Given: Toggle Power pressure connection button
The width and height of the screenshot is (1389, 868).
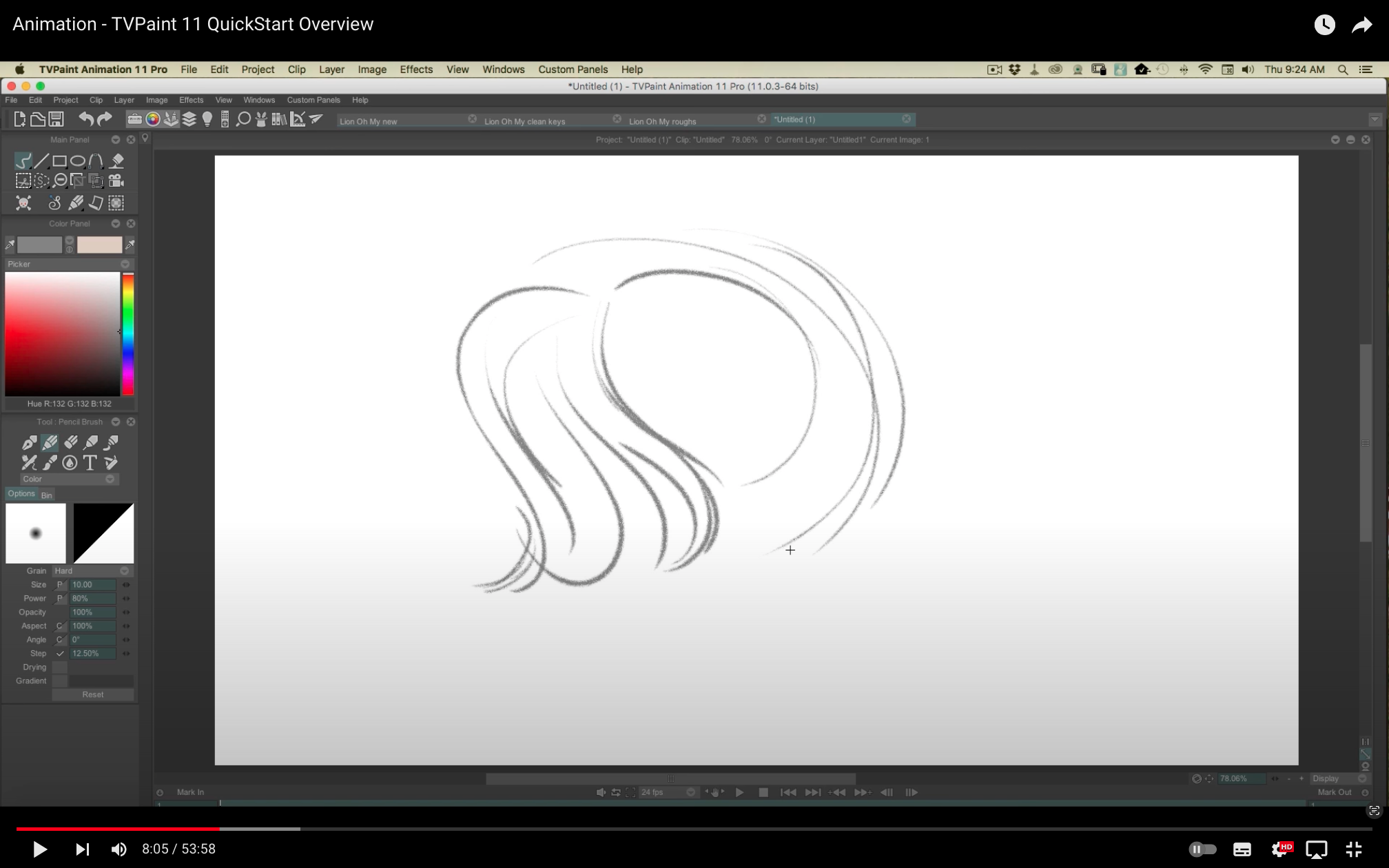Looking at the screenshot, I should tap(60, 598).
